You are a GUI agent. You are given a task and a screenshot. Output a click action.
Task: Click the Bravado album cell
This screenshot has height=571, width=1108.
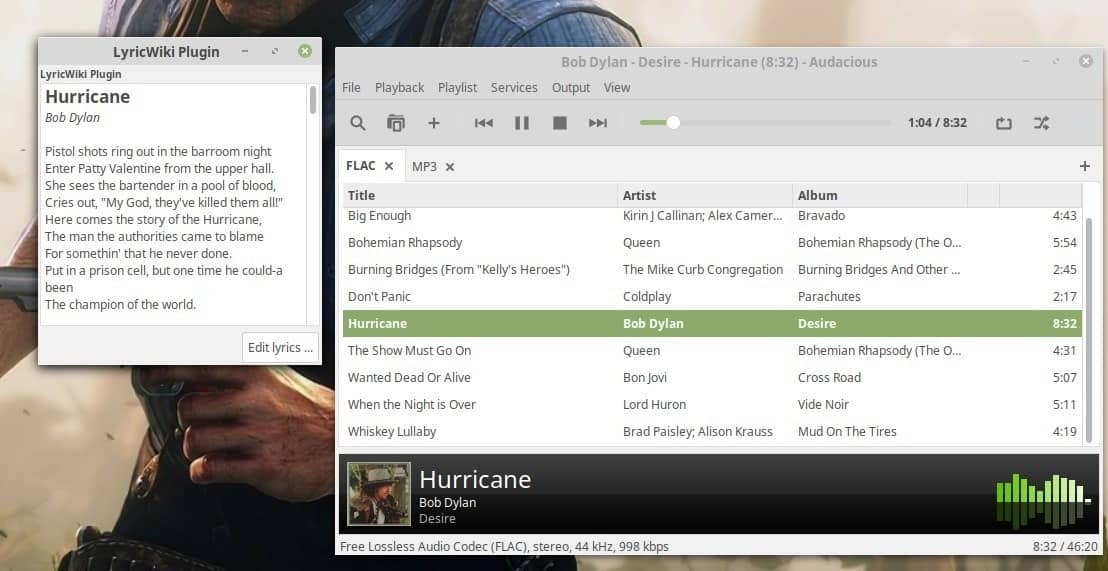point(821,216)
